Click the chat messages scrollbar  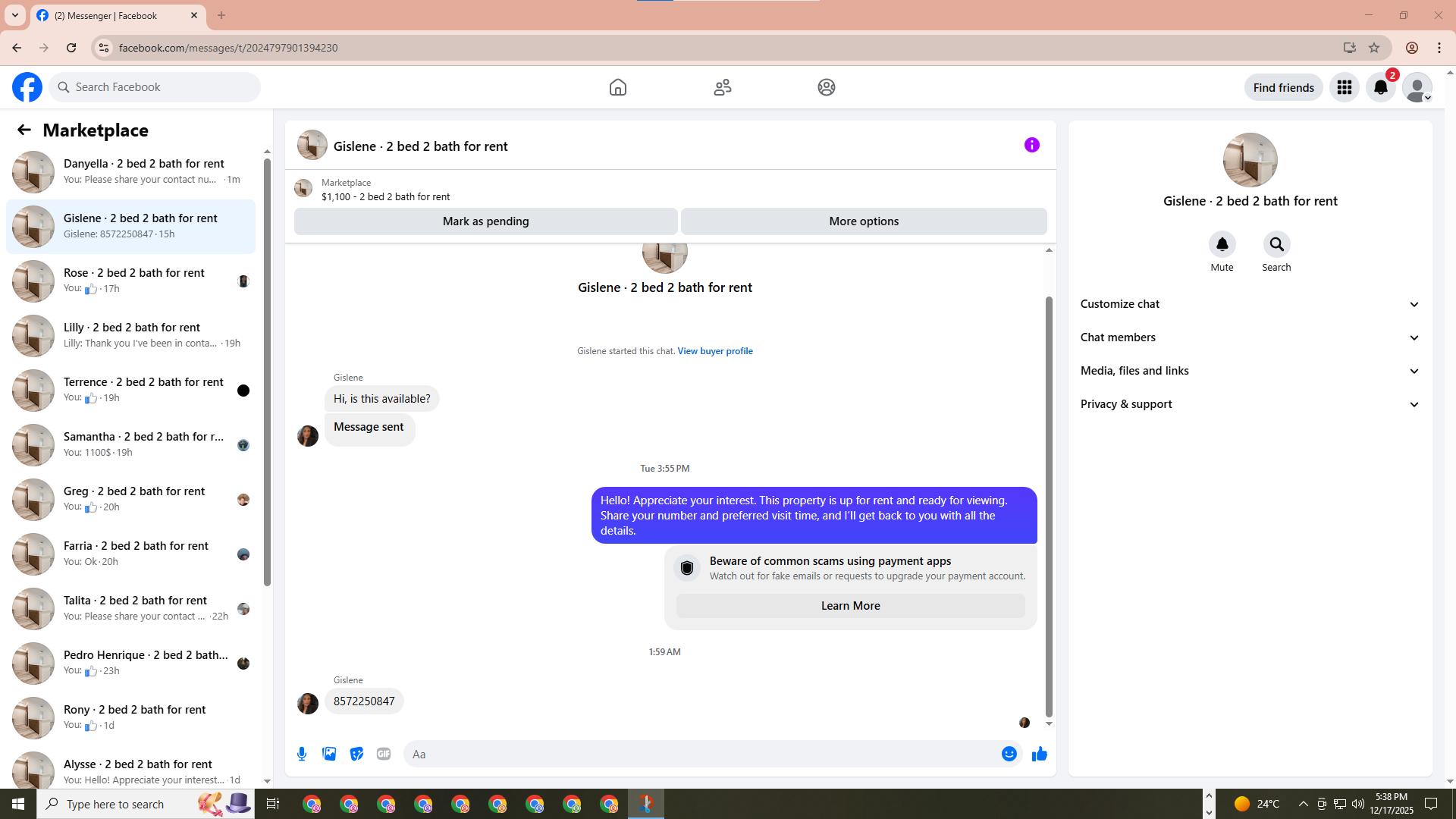(x=1049, y=504)
